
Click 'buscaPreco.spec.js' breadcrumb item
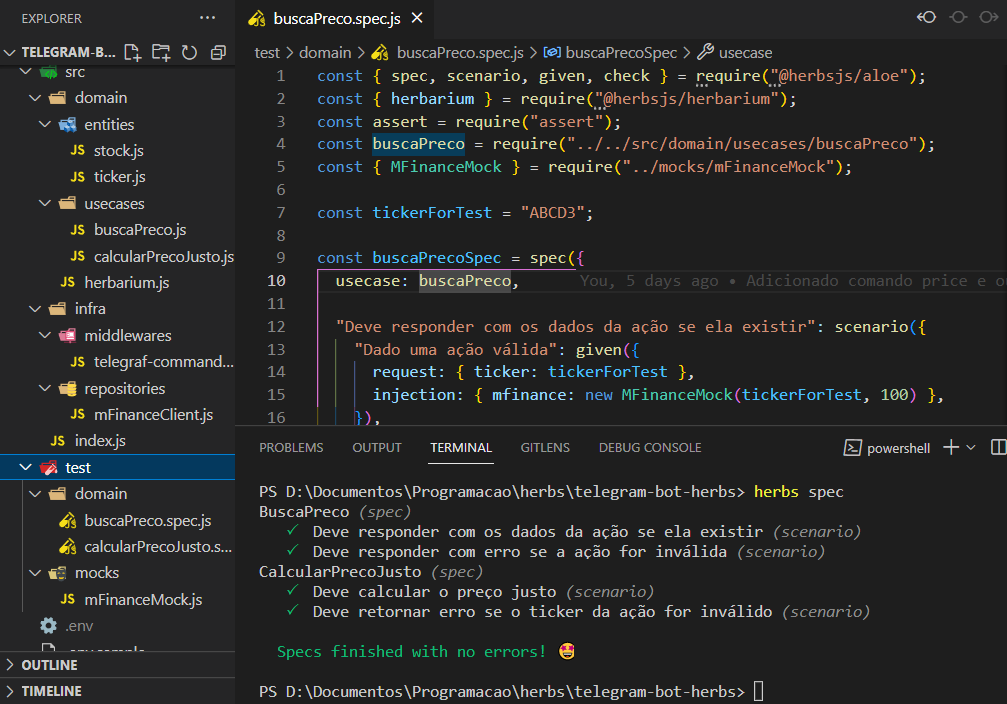(460, 53)
